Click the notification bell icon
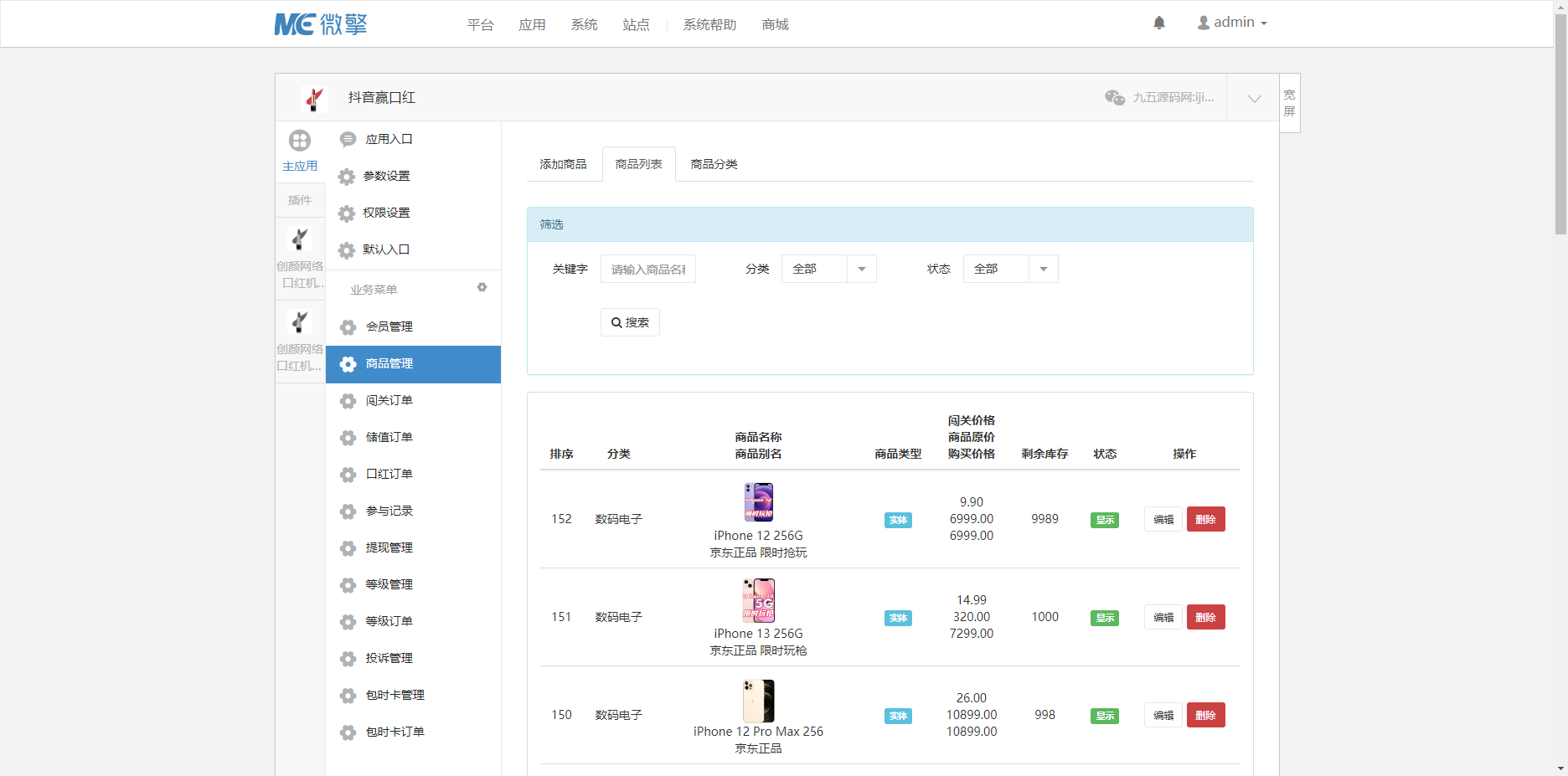 pyautogui.click(x=1159, y=23)
